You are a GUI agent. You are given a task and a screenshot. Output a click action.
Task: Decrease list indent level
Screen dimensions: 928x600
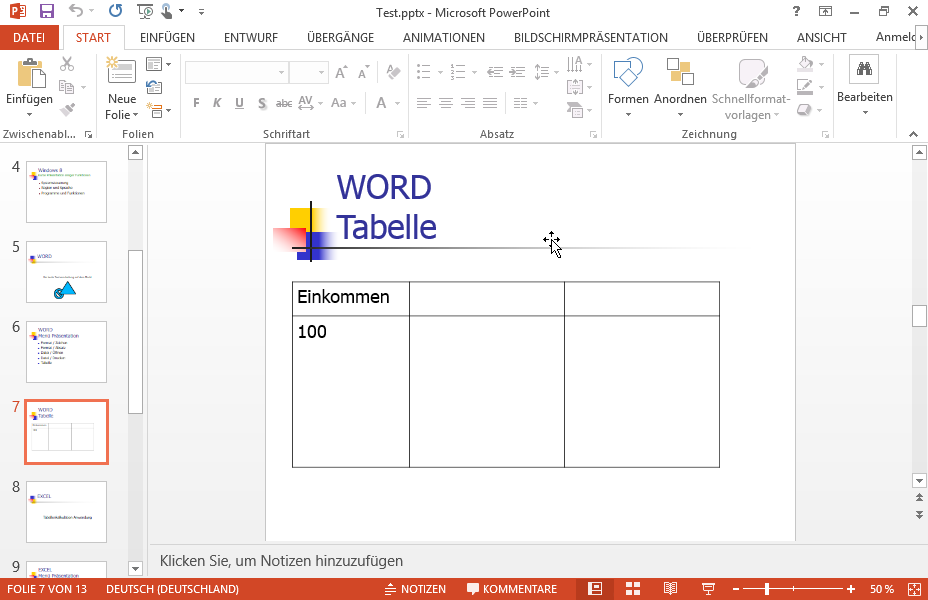pos(495,72)
